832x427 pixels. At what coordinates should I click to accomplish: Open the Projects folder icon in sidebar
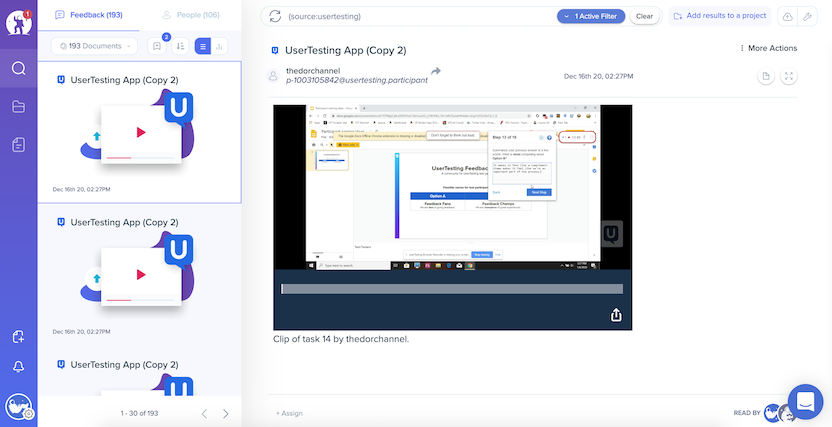point(19,107)
